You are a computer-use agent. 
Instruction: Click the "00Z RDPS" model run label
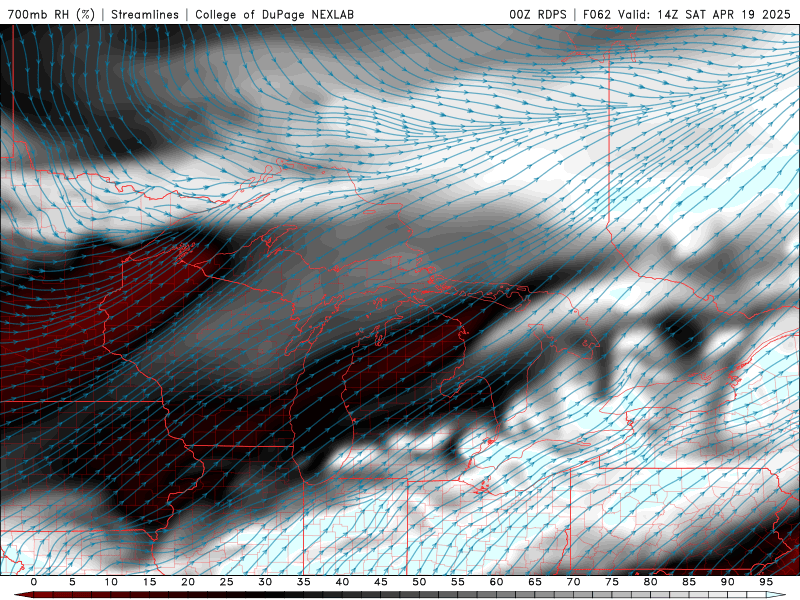538,14
